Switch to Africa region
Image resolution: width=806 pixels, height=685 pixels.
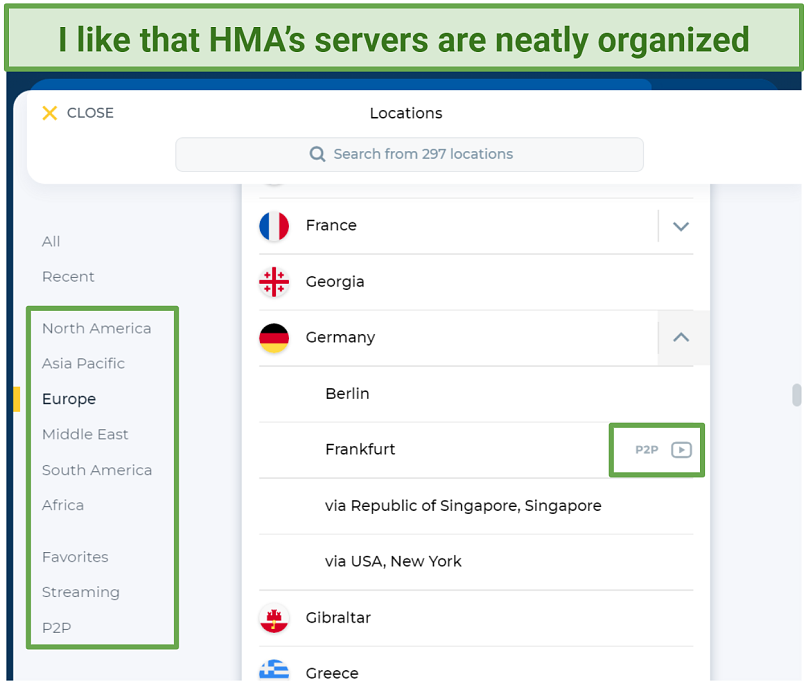(63, 506)
